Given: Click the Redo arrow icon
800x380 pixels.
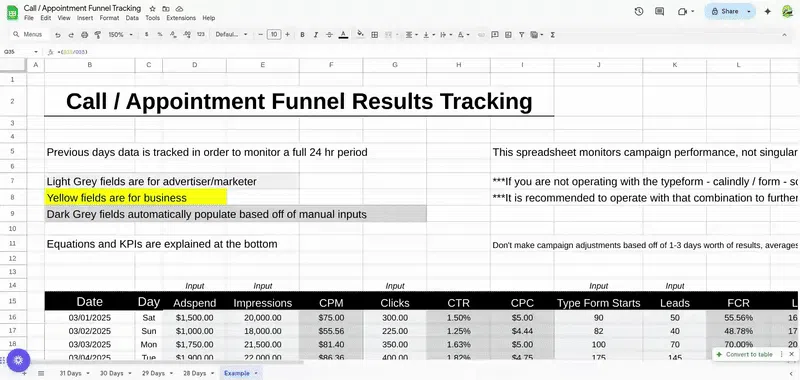Looking at the screenshot, I should 71,35.
